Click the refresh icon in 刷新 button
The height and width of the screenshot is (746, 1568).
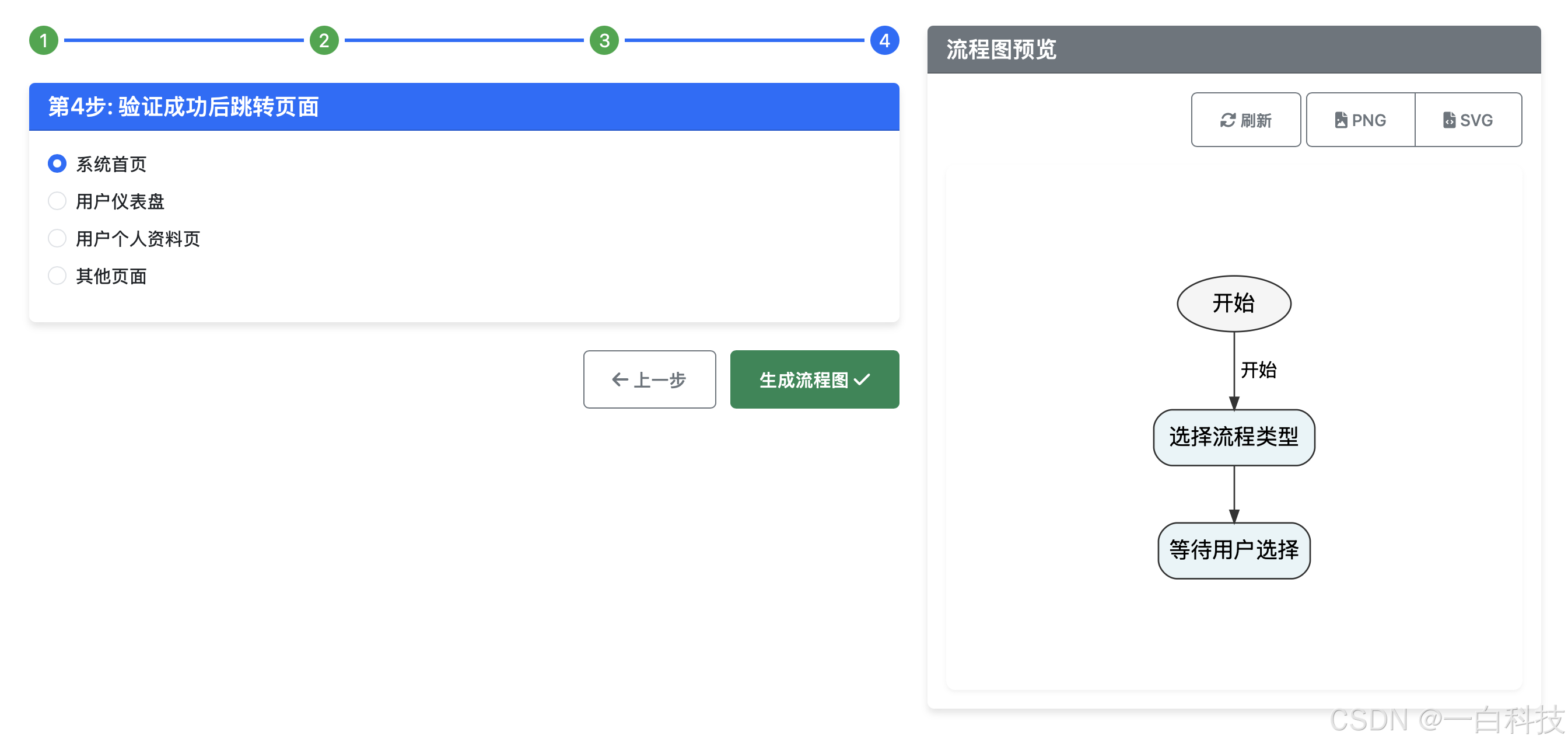click(x=1227, y=120)
